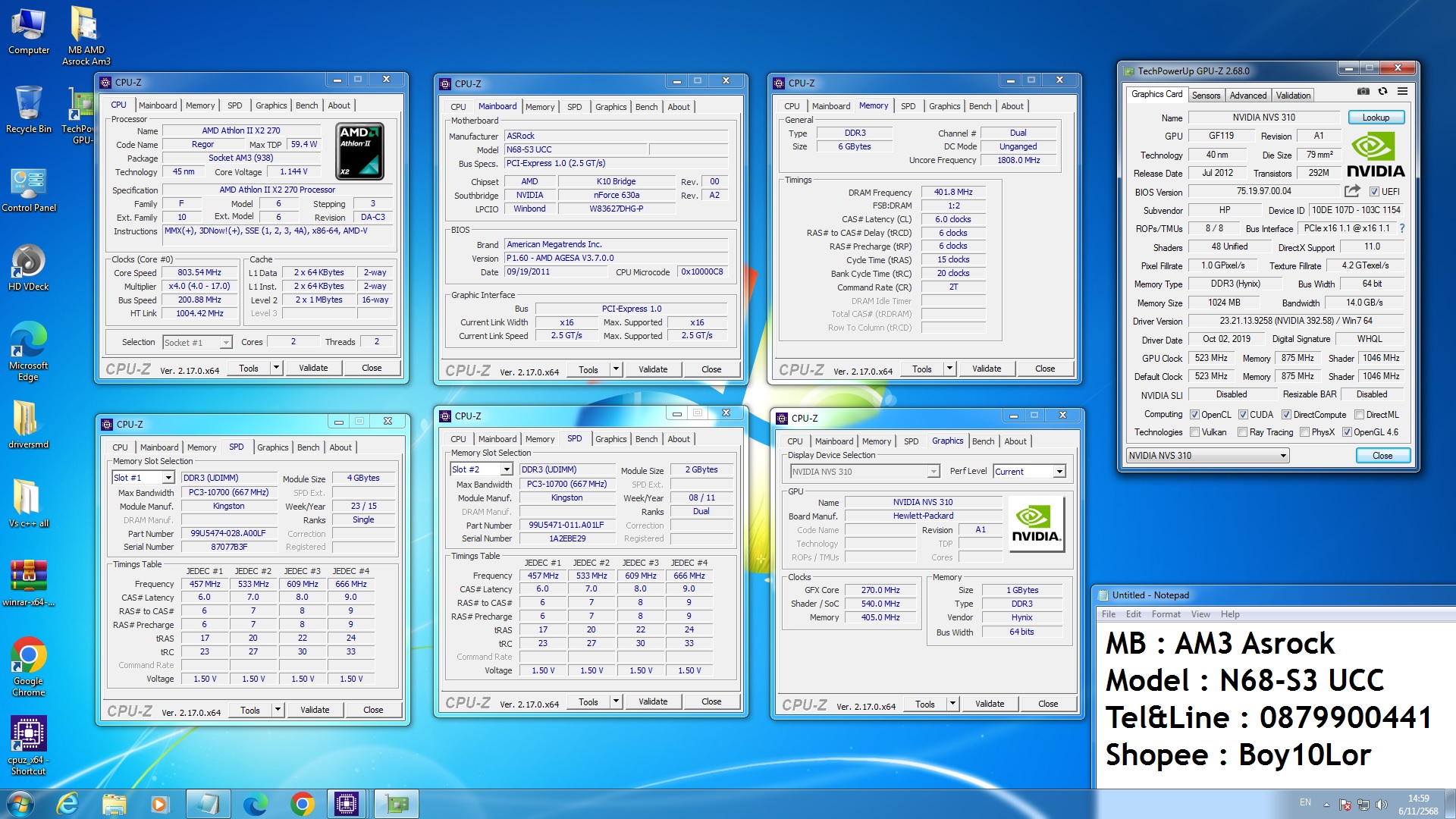Toggle the Vulkan checkbox in GPU-Z
Screen dimensions: 1456x819
(1195, 432)
